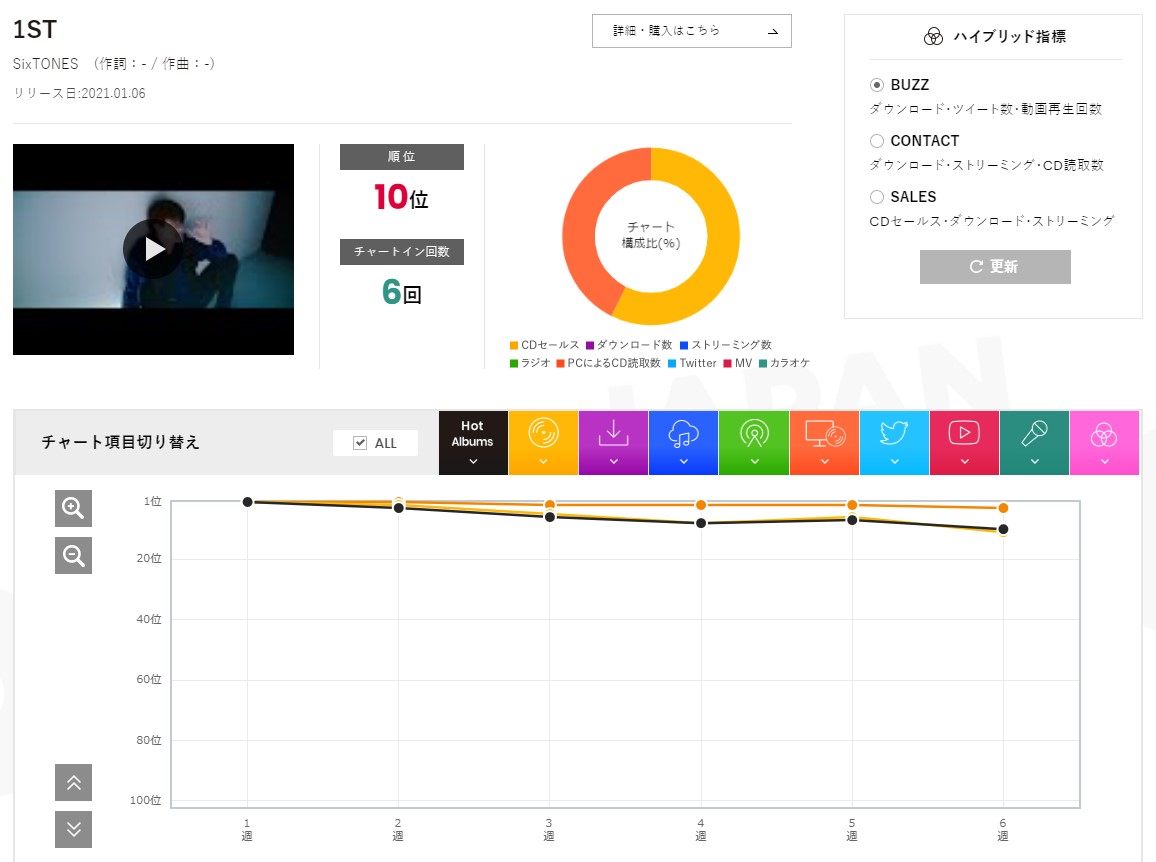
Task: Click the 1ST album title
Action: (35, 29)
